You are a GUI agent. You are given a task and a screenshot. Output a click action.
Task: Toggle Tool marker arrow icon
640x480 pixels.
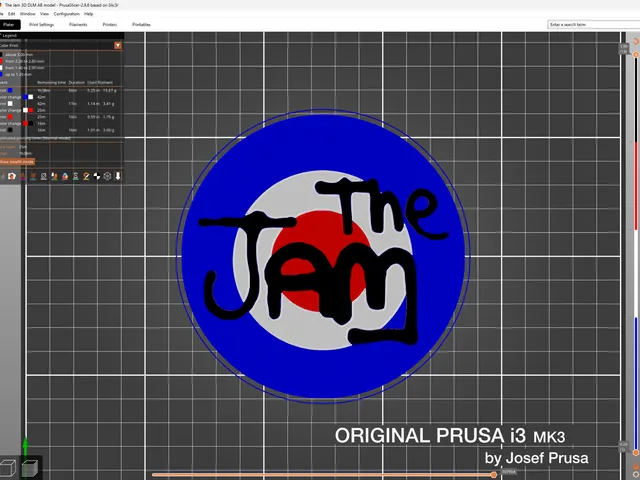click(118, 176)
